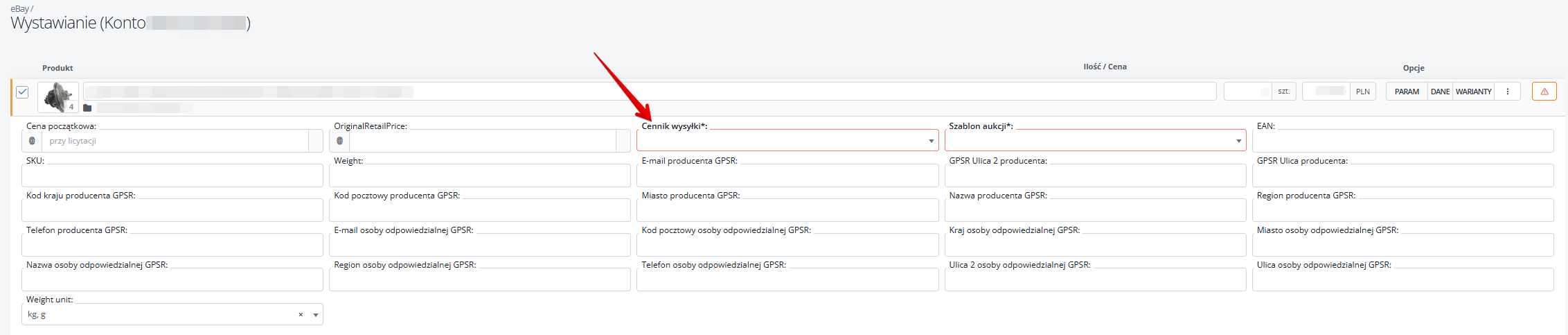Click globe icon in OriginalRetailPrice field
Screen dimensions: 1568x335
[339, 141]
